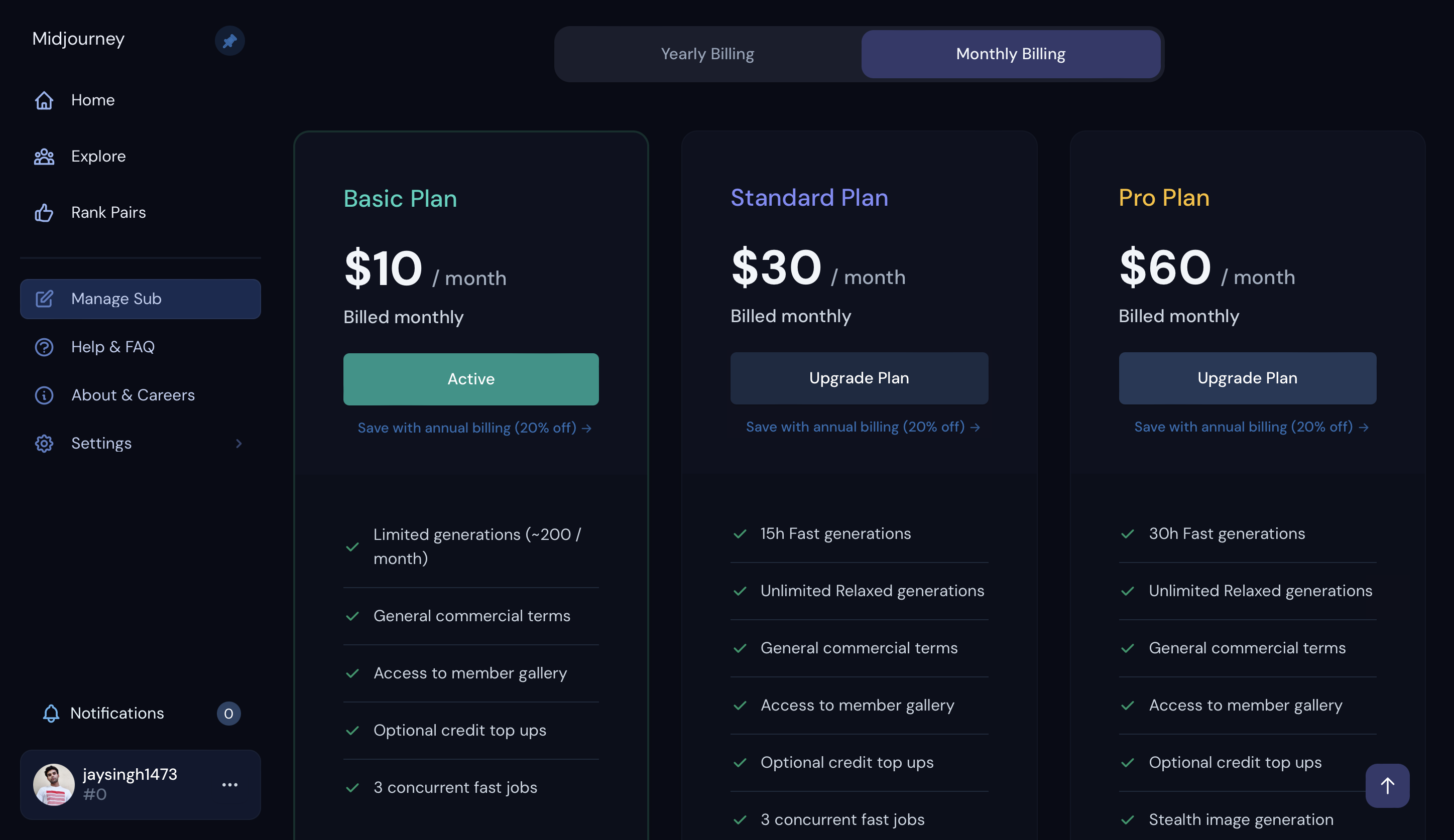Click the Manage Sub icon in sidebar
Screen dimensions: 1454x840
coord(44,298)
